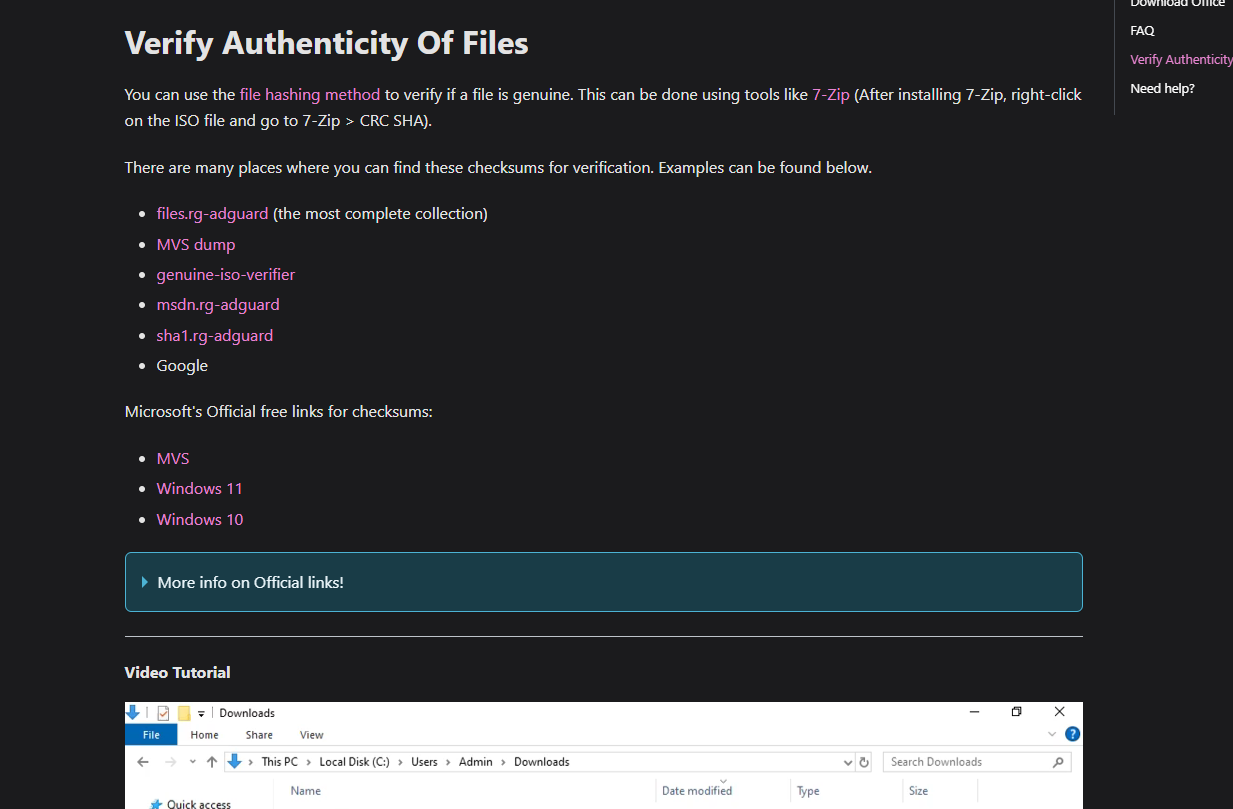
Task: Click This PC in the address bar
Action: point(280,762)
